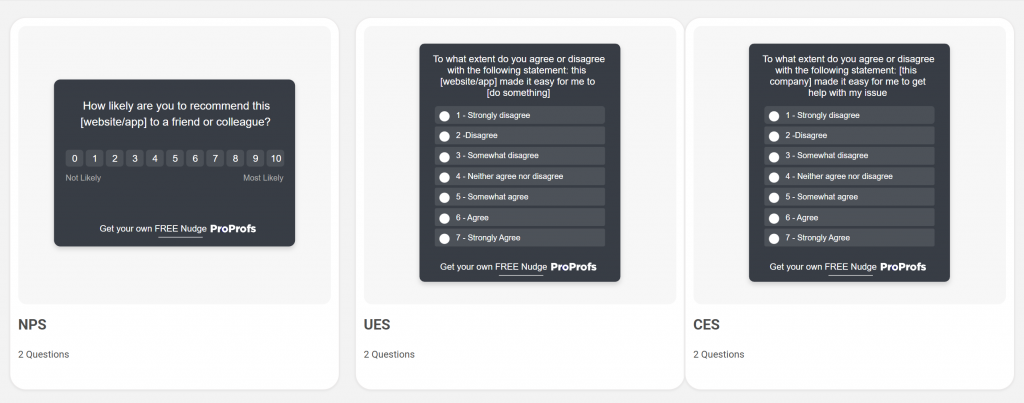1024x403 pixels.
Task: Click ProProfs logo in the NPS preview
Action: click(233, 229)
